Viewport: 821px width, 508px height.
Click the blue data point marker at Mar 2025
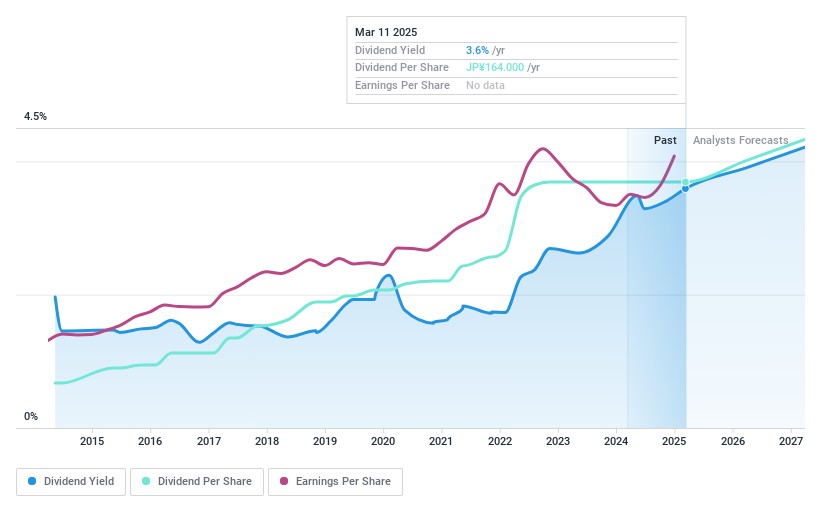[x=686, y=188]
